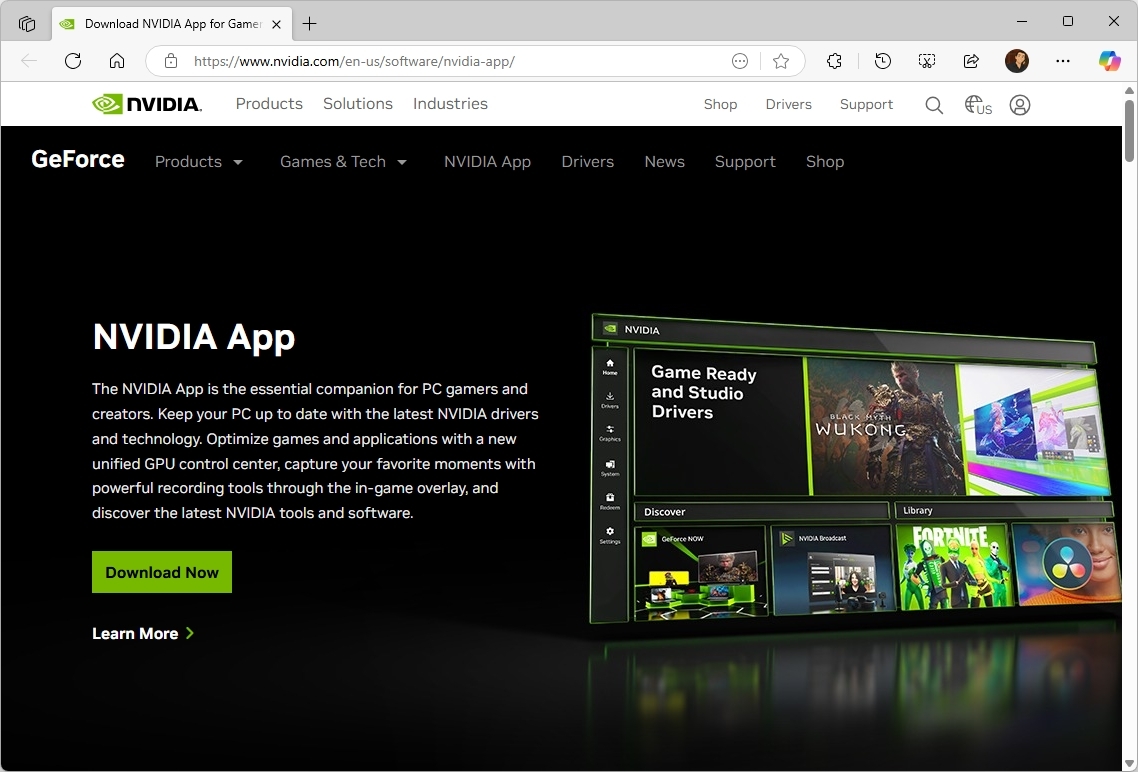Open the NVIDIA account profile icon

(x=1020, y=105)
